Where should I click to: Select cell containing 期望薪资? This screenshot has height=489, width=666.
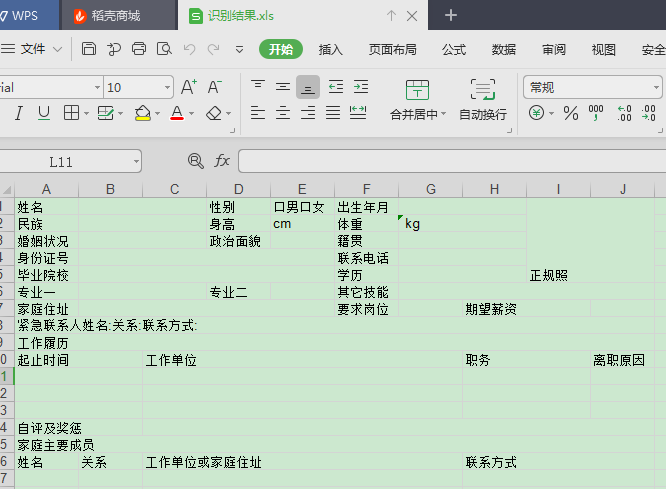click(x=526, y=309)
